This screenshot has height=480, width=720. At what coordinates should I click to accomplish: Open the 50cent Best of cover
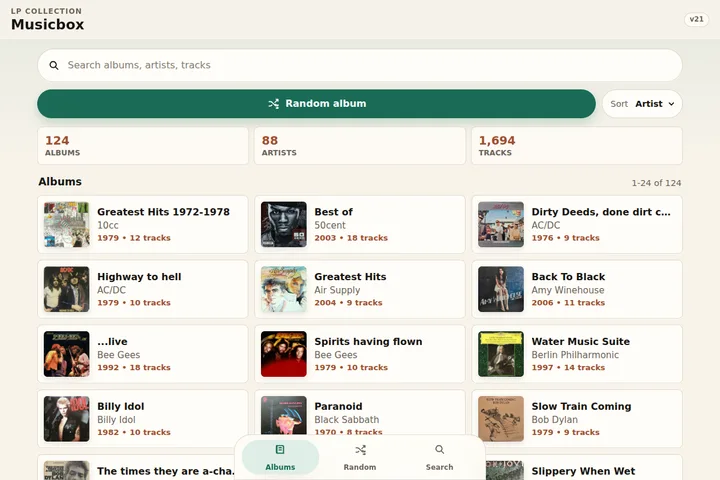click(x=284, y=225)
